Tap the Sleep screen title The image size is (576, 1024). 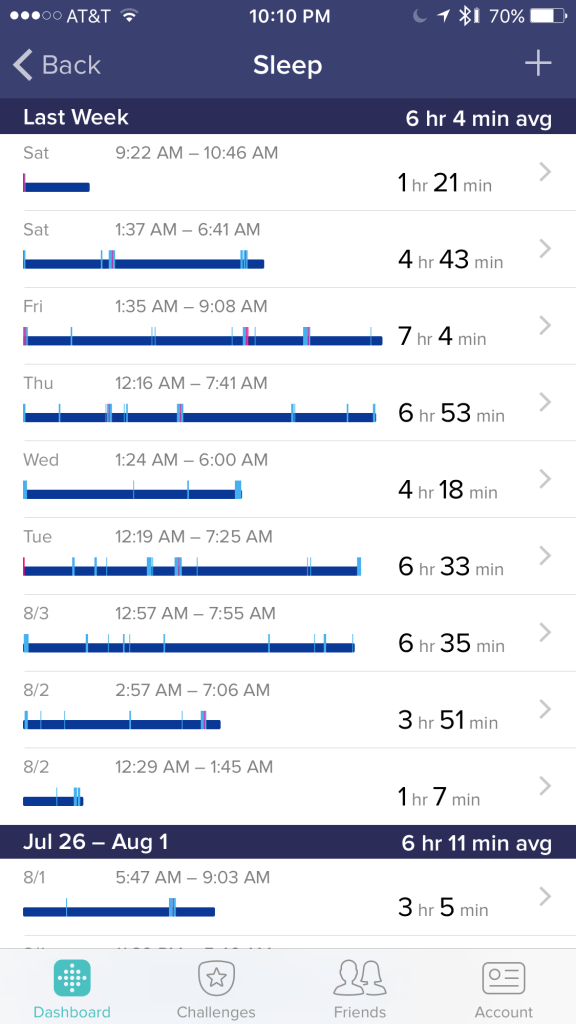tap(288, 65)
